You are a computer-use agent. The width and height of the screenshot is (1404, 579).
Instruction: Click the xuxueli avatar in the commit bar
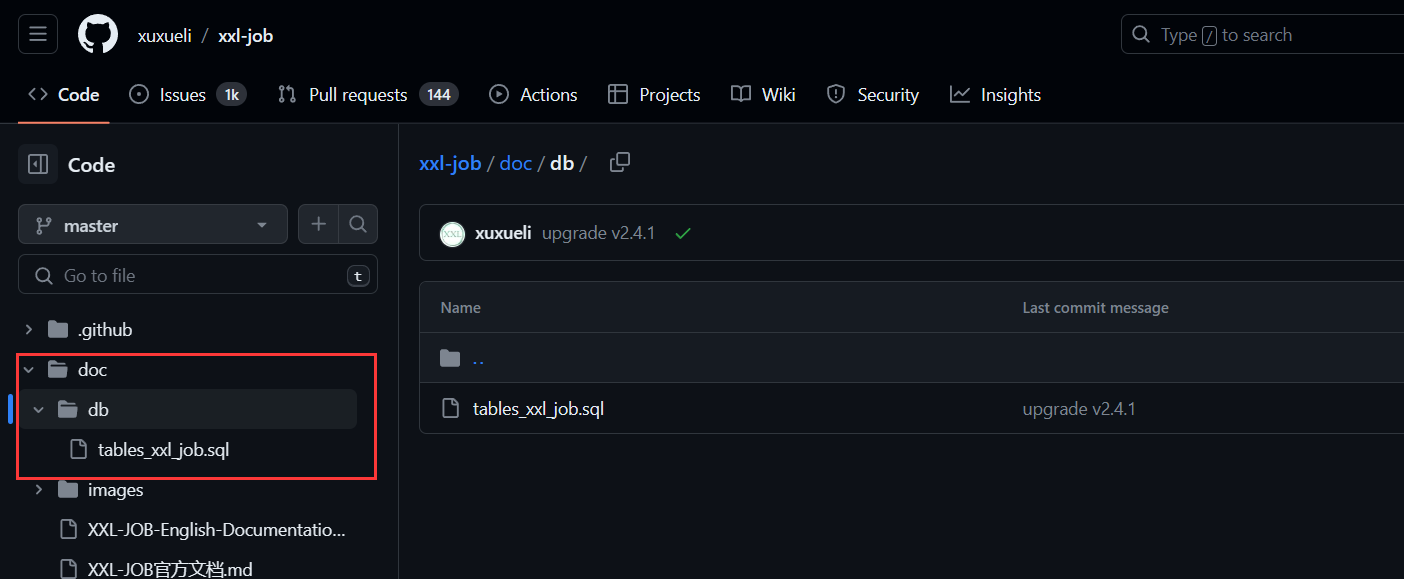(x=452, y=234)
